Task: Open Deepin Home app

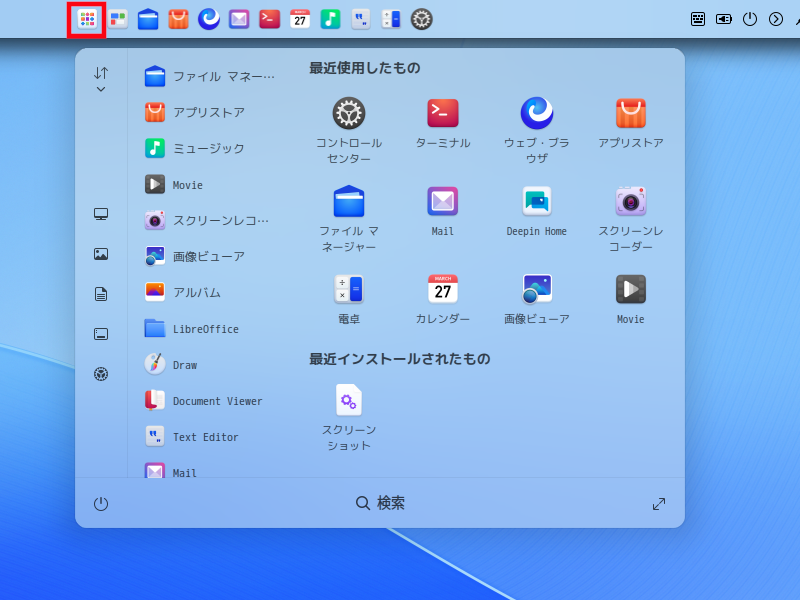Action: tap(536, 202)
